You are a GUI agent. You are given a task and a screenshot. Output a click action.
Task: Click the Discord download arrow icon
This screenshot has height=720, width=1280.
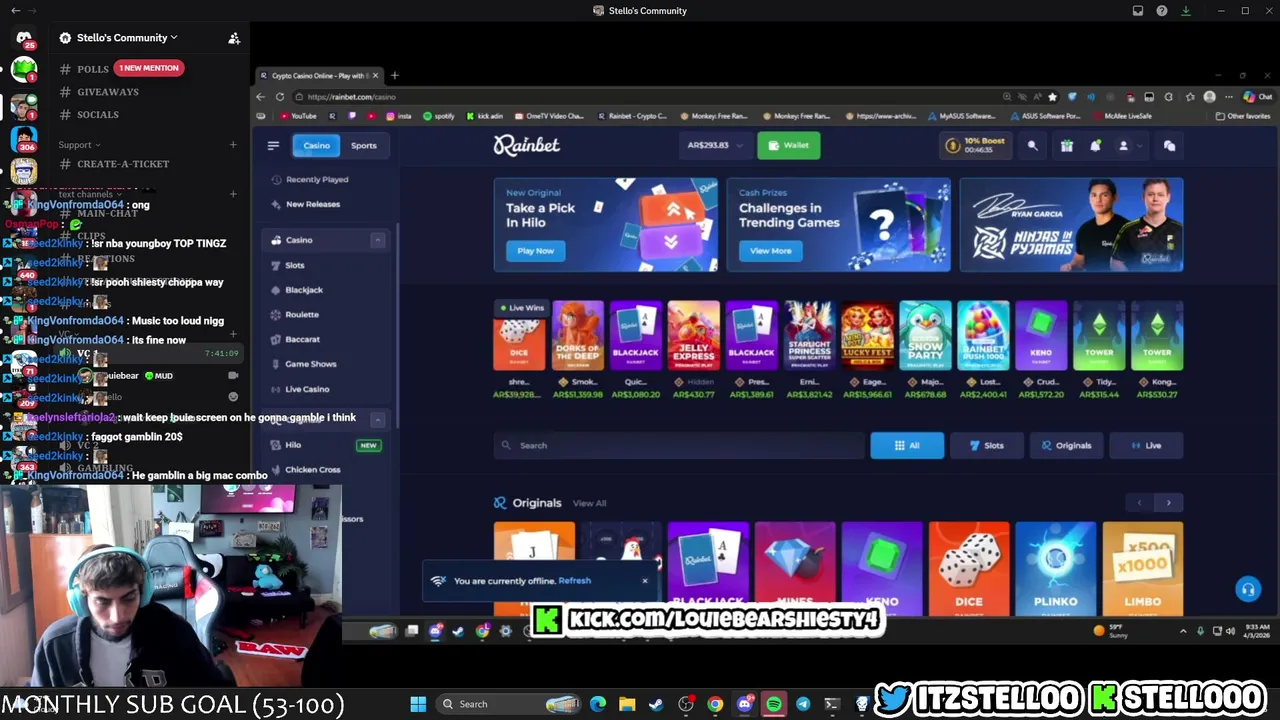coord(1186,11)
